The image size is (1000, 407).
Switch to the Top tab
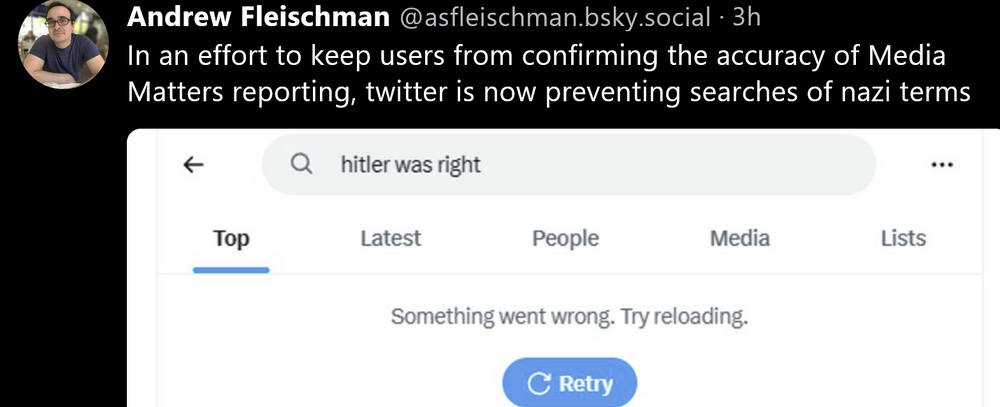[231, 239]
